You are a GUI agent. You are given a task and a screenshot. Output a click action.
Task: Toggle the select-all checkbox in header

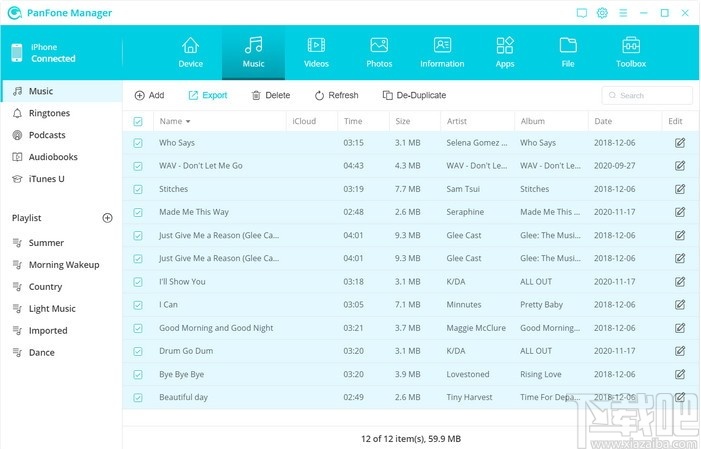coord(138,121)
